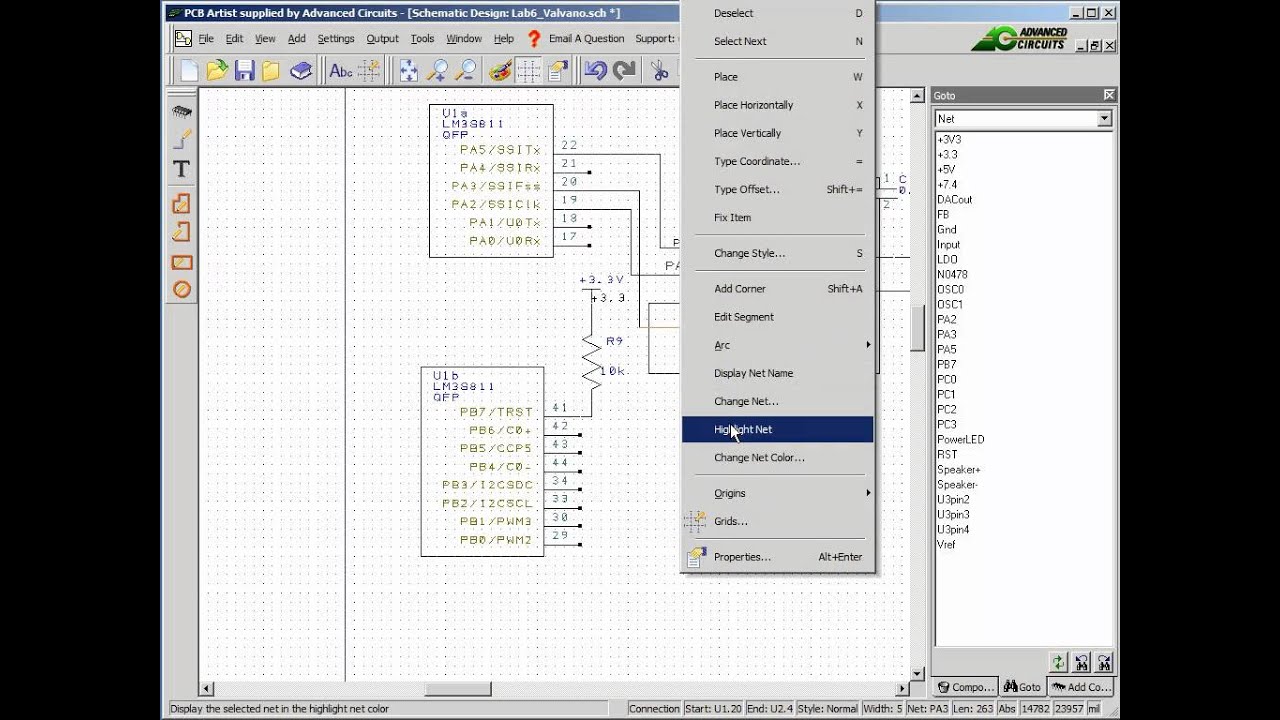Click the horizontal scrollbar thumb

coord(458,689)
